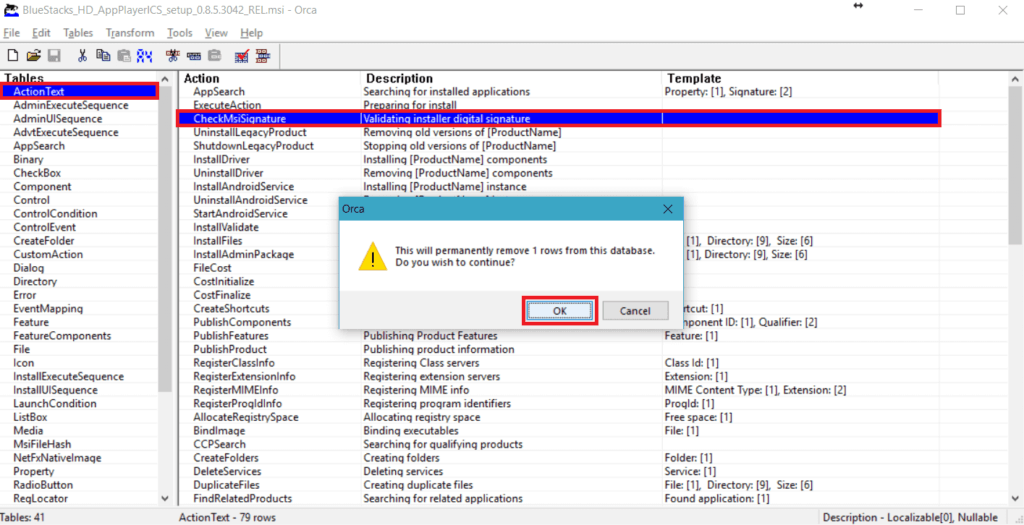Select the Icon table

pos(24,363)
